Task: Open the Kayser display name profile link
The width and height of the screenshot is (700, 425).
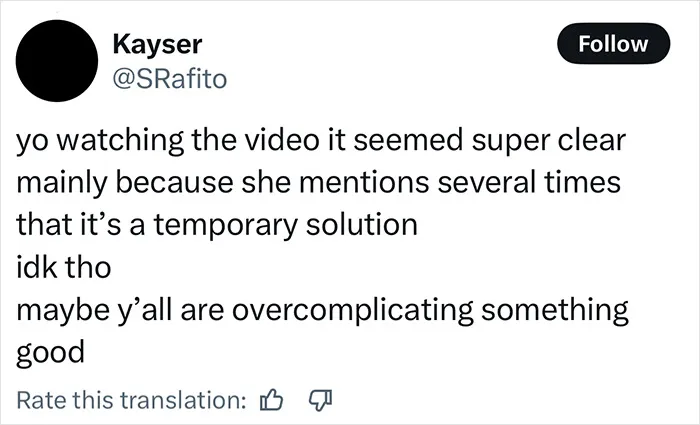Action: 157,44
